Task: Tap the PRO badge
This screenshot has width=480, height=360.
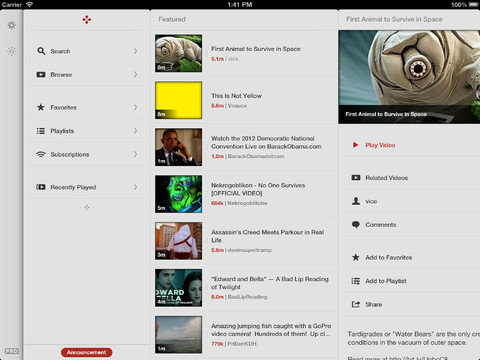Action: 12,351
